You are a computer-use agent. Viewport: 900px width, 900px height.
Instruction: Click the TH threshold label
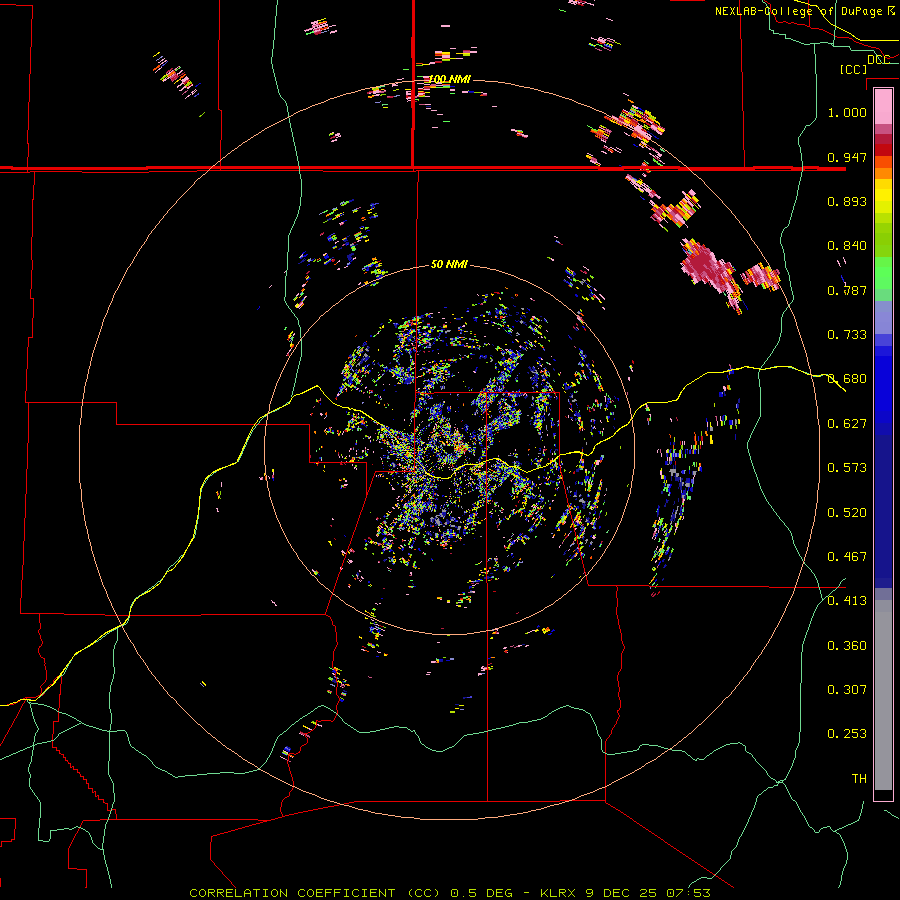859,779
